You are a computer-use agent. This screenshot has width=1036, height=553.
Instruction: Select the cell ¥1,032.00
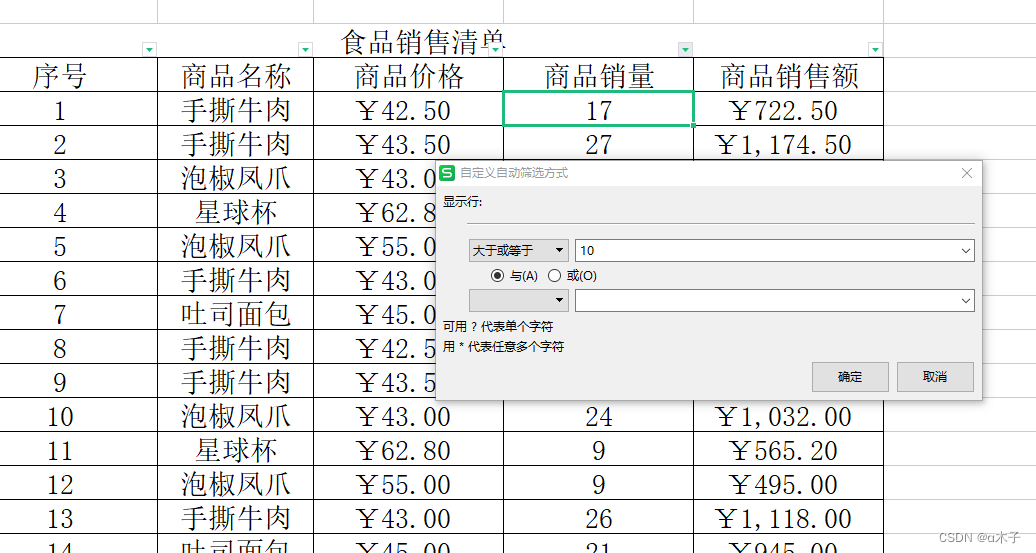pos(788,416)
